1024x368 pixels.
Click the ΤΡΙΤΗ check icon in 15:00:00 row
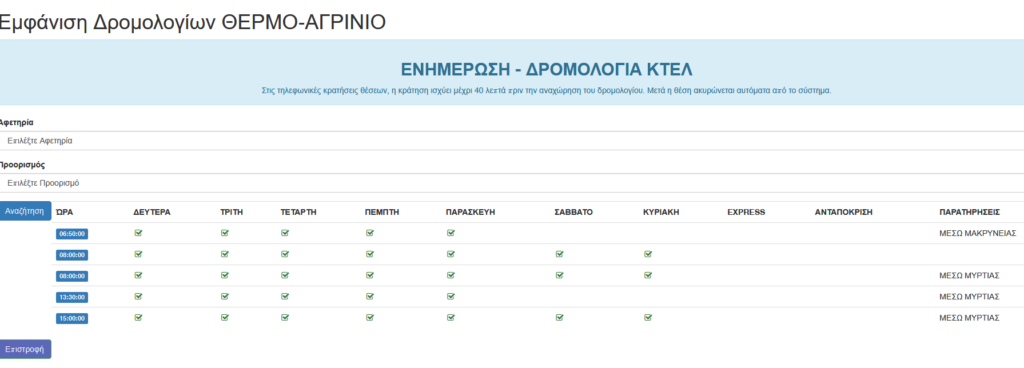tap(225, 318)
